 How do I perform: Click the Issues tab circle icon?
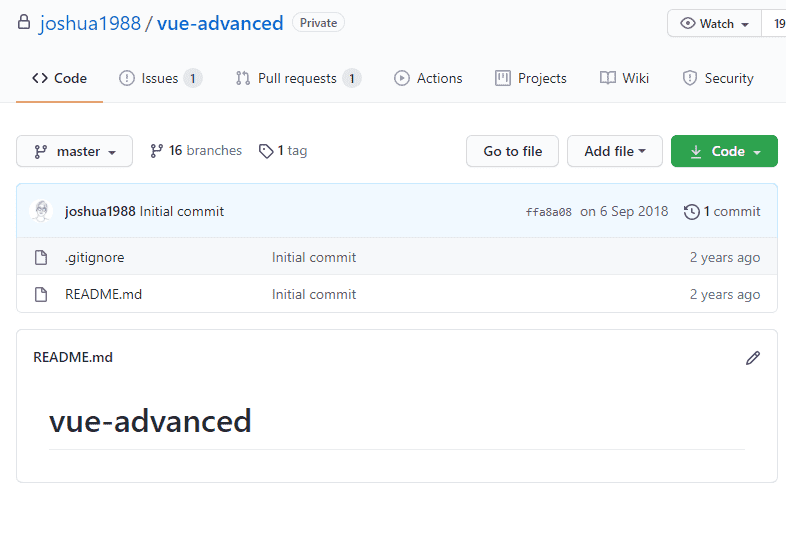click(127, 78)
